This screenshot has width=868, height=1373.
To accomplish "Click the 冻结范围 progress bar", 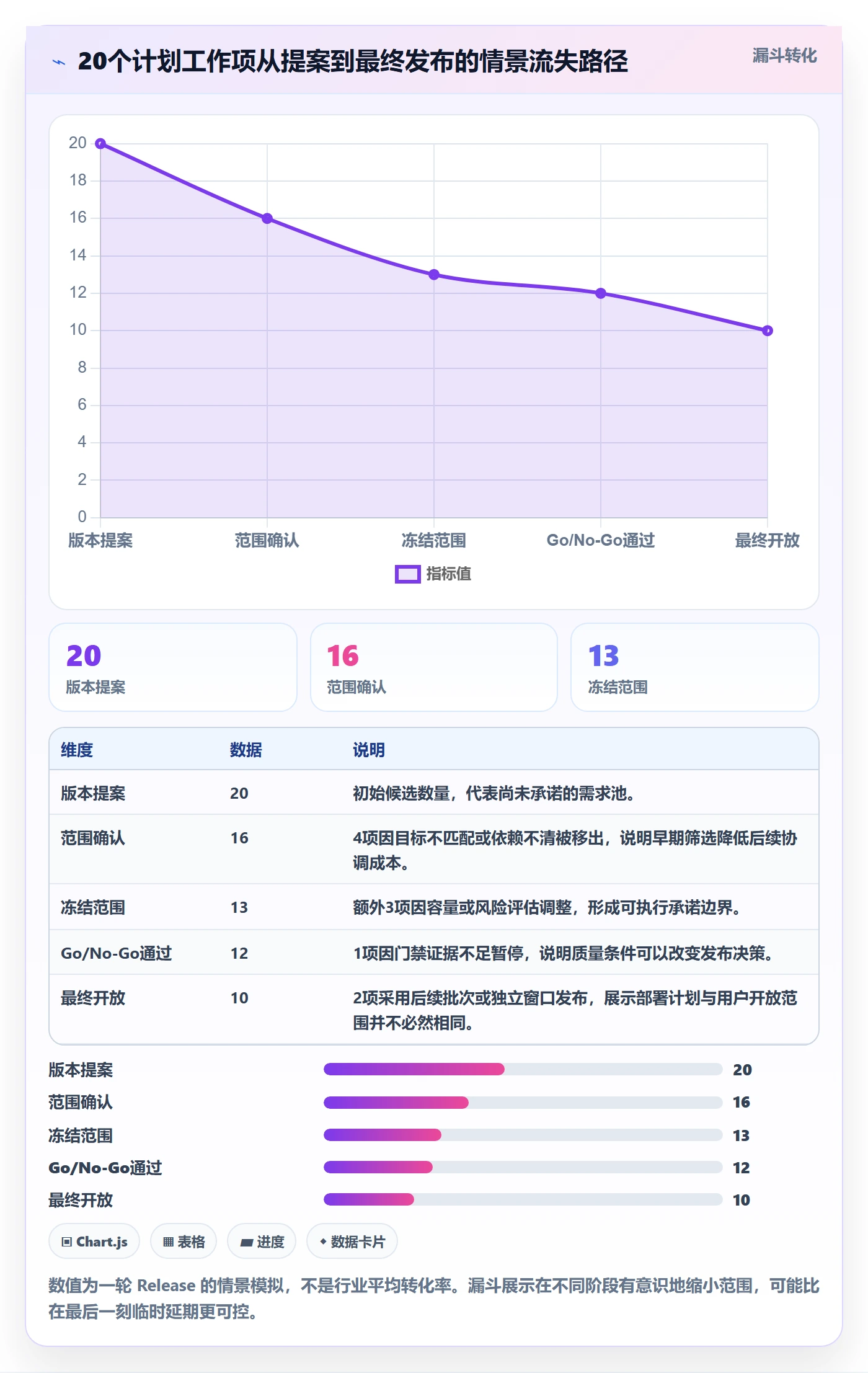I will [523, 1135].
